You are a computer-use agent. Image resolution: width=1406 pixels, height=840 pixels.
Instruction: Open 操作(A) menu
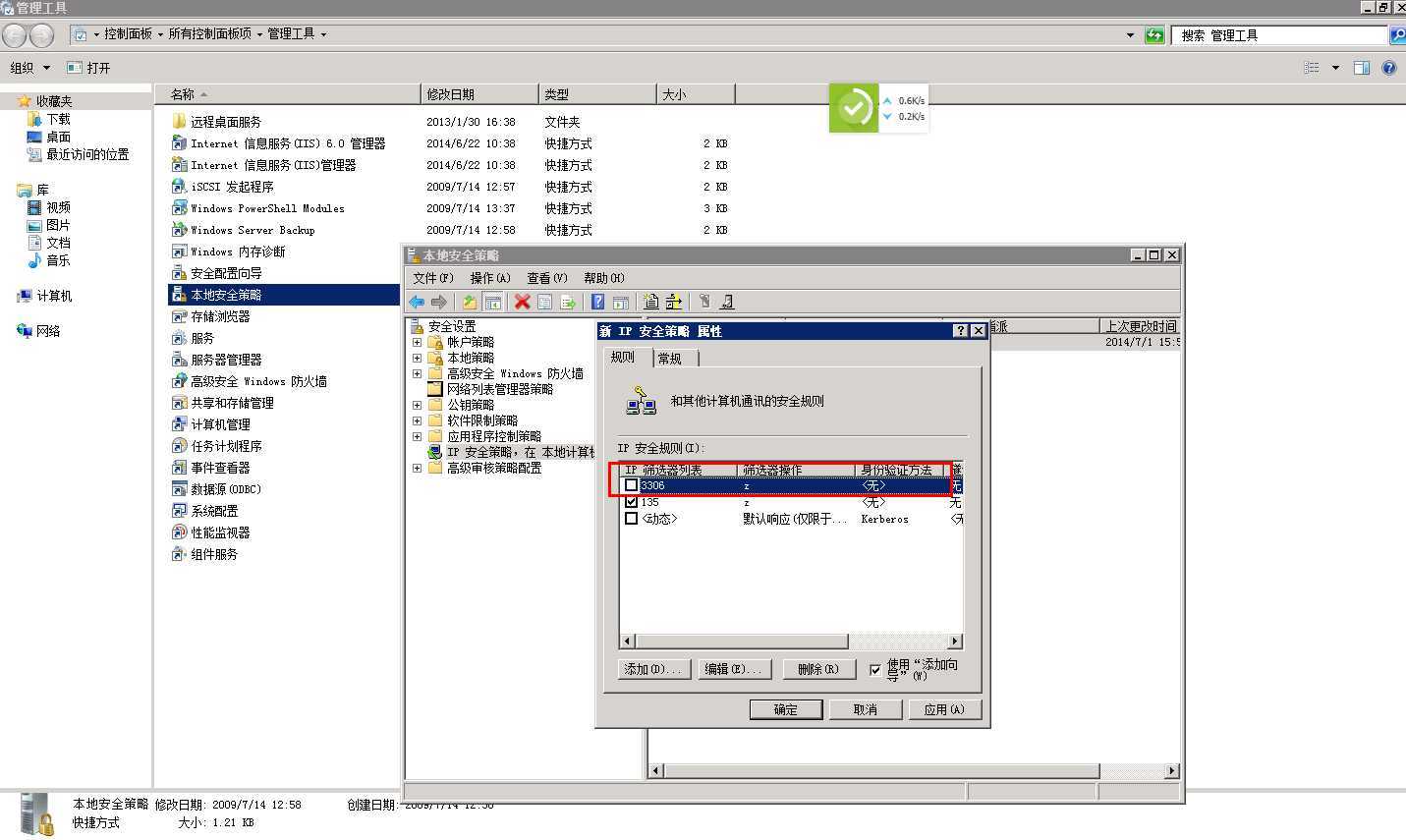(490, 278)
